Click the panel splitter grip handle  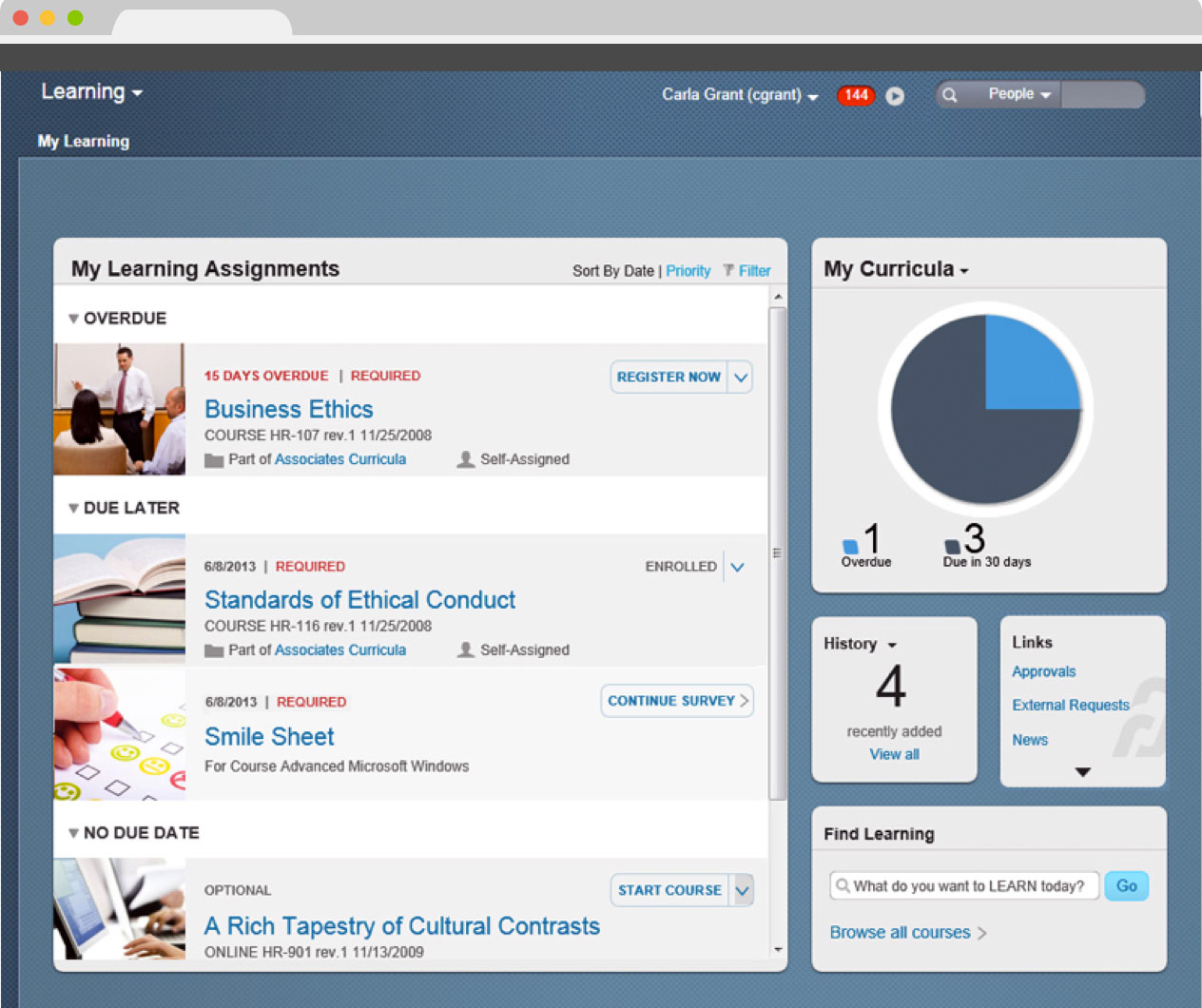point(777,552)
